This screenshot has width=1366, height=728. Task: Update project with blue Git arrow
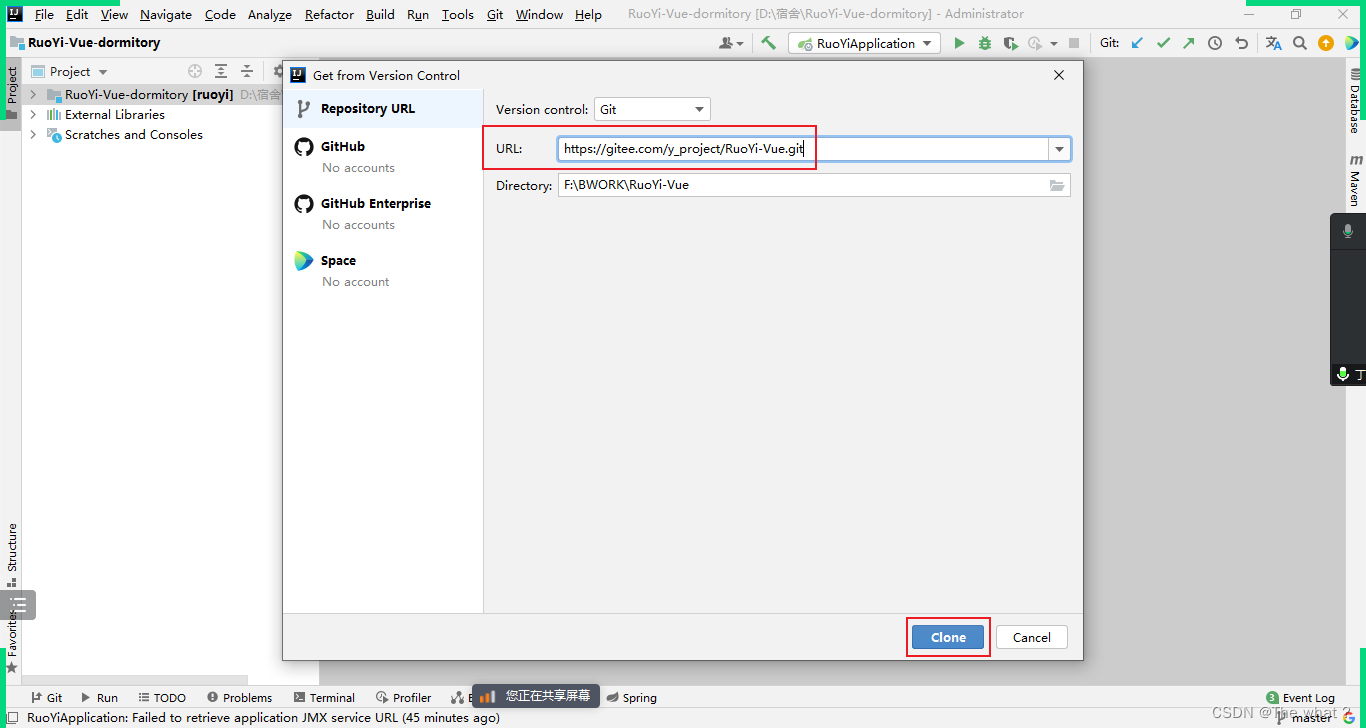[x=1137, y=43]
